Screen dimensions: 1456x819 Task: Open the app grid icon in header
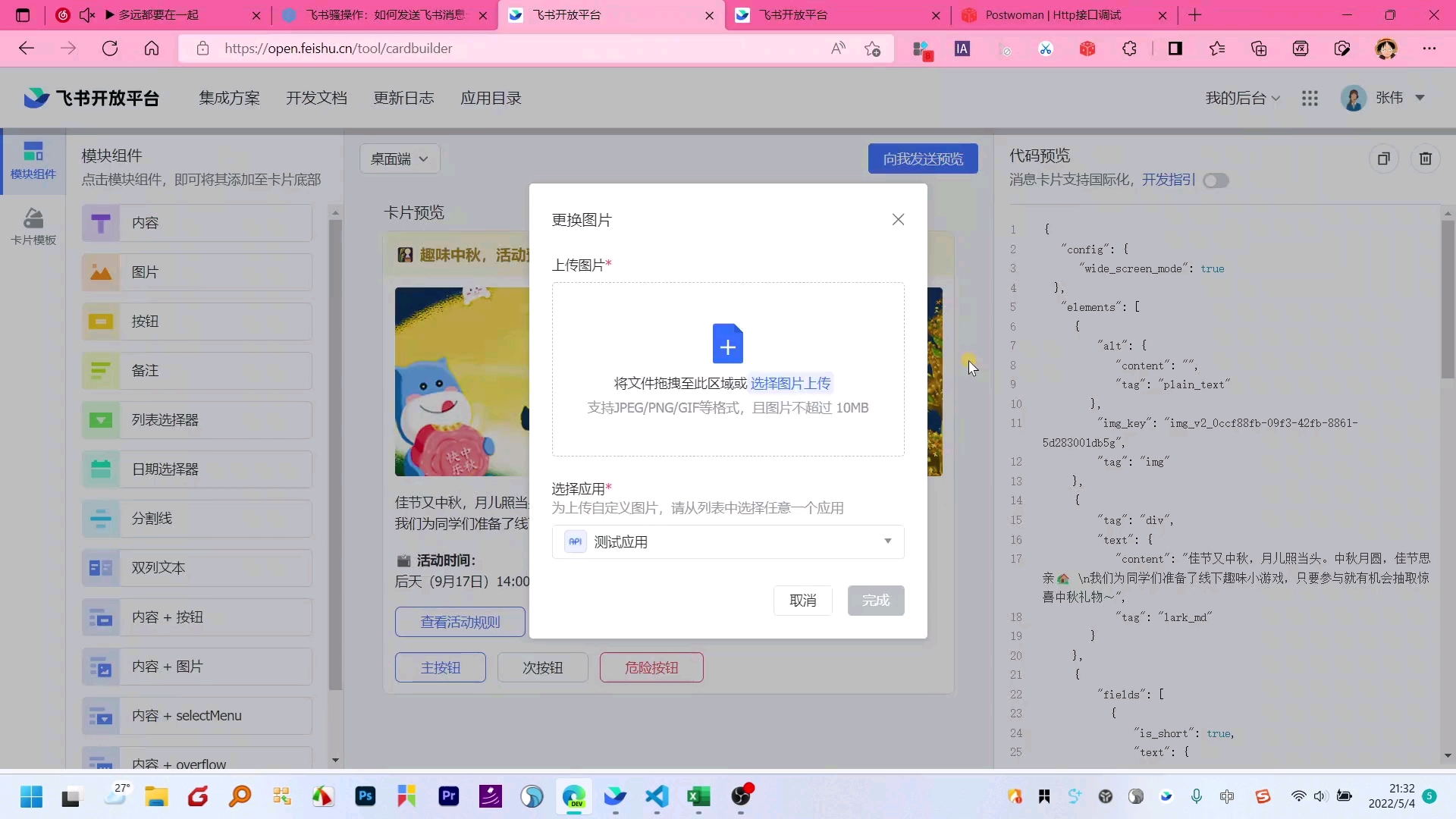click(1310, 98)
